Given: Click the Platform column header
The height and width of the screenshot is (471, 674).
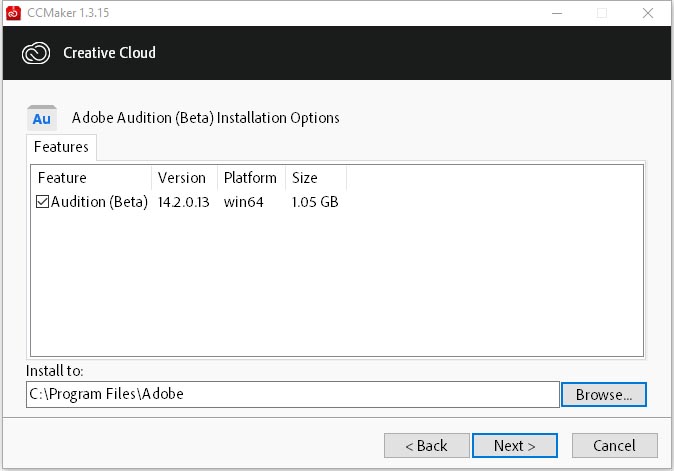Looking at the screenshot, I should (251, 178).
